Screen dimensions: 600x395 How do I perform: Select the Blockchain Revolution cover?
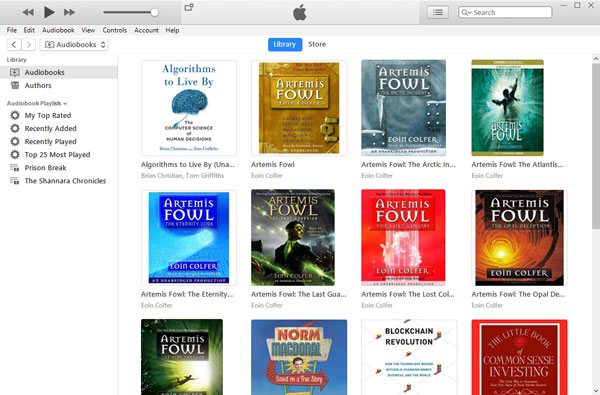pyautogui.click(x=409, y=357)
